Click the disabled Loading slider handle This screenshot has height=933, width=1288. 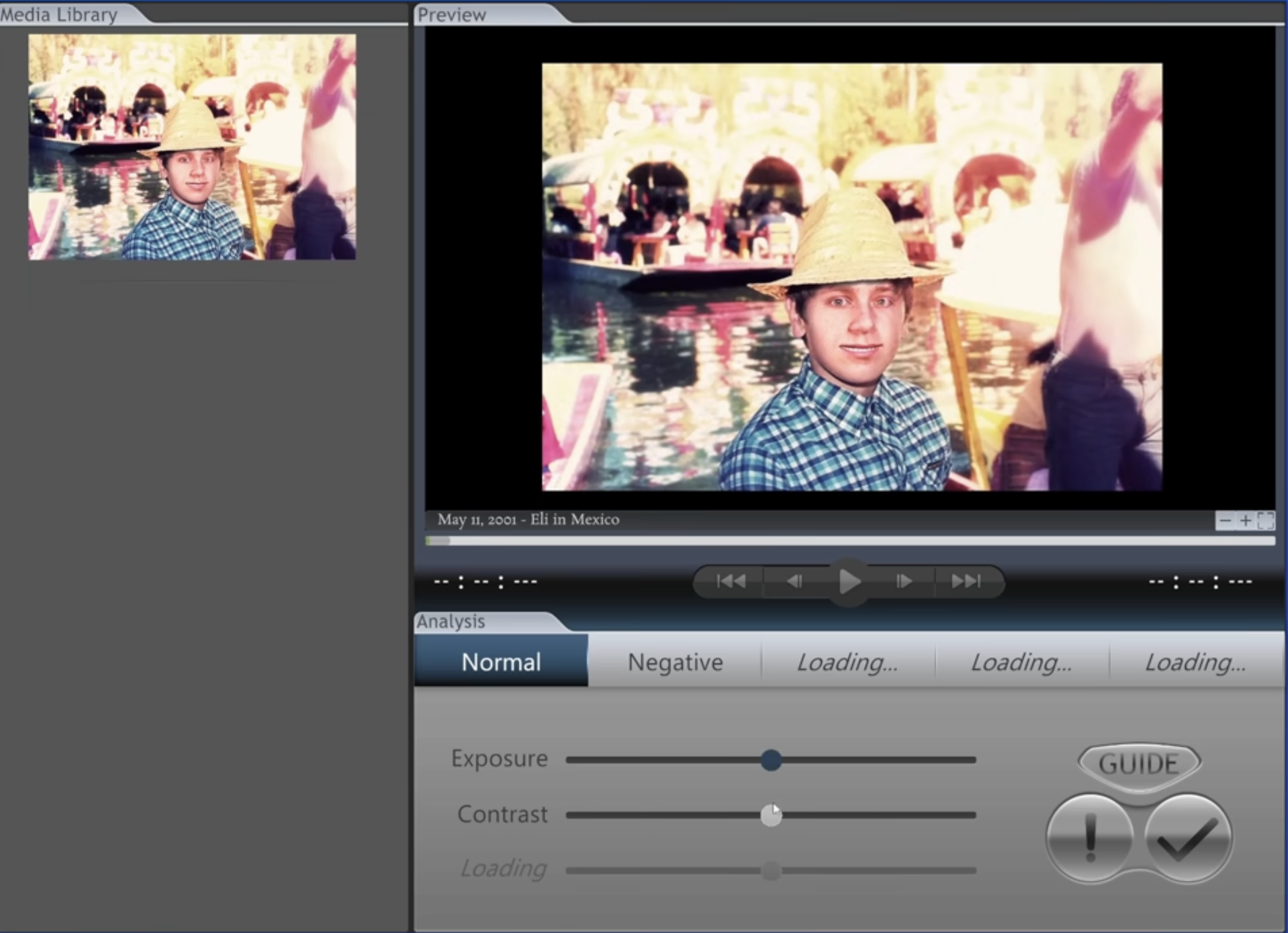[x=771, y=870]
